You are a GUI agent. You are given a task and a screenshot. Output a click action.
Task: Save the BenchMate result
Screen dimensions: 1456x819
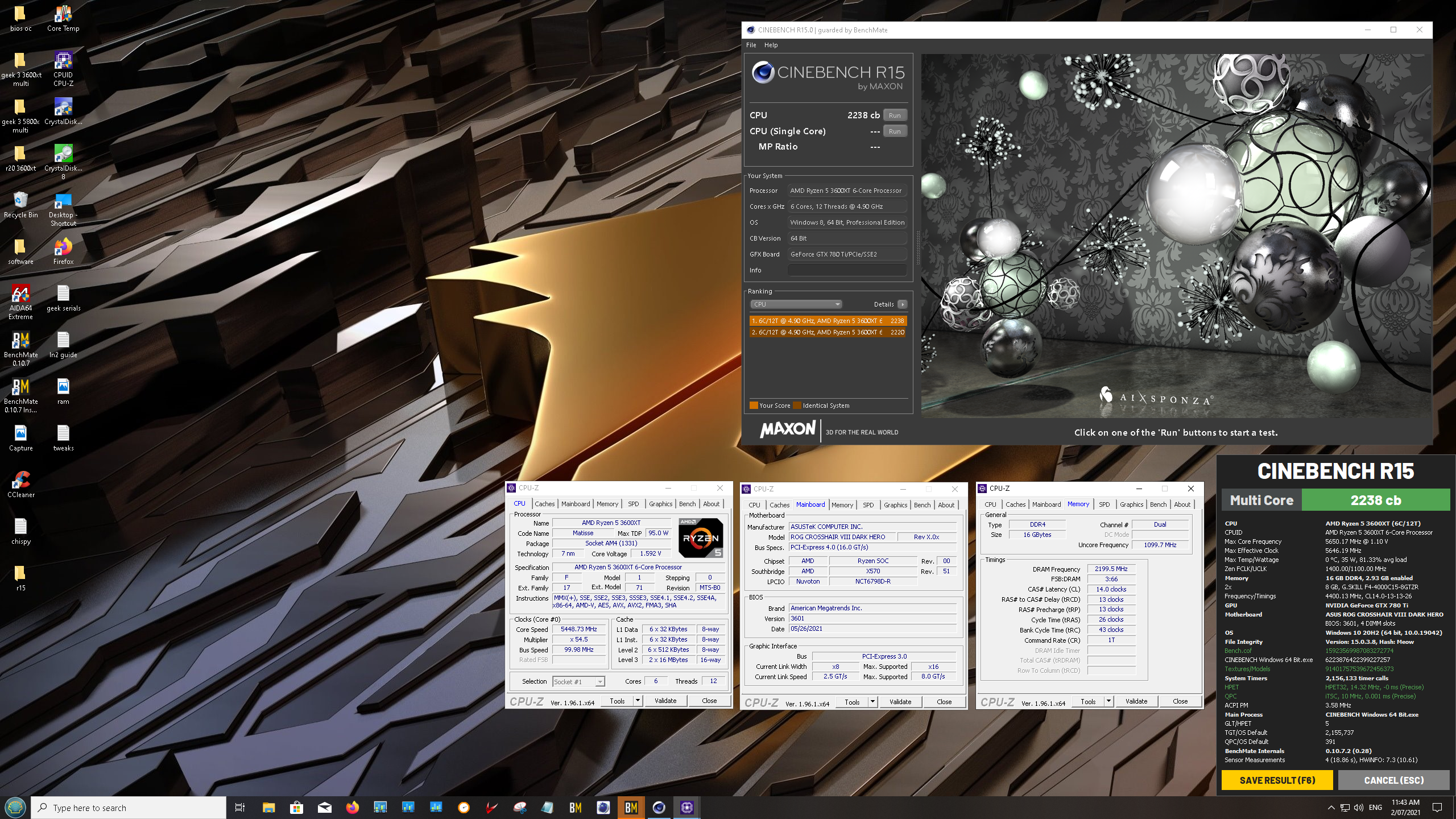[x=1277, y=780]
